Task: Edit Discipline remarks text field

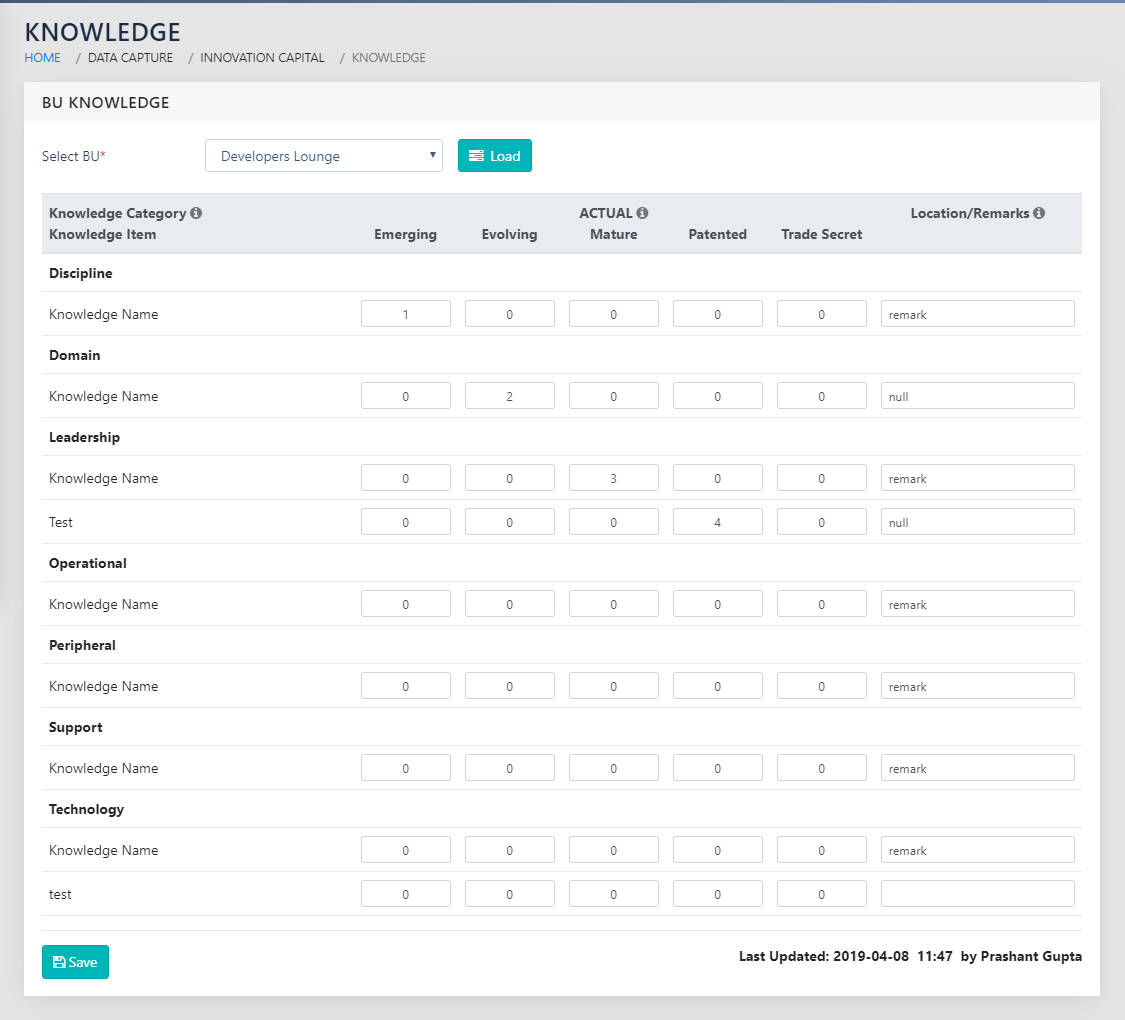Action: (x=977, y=314)
